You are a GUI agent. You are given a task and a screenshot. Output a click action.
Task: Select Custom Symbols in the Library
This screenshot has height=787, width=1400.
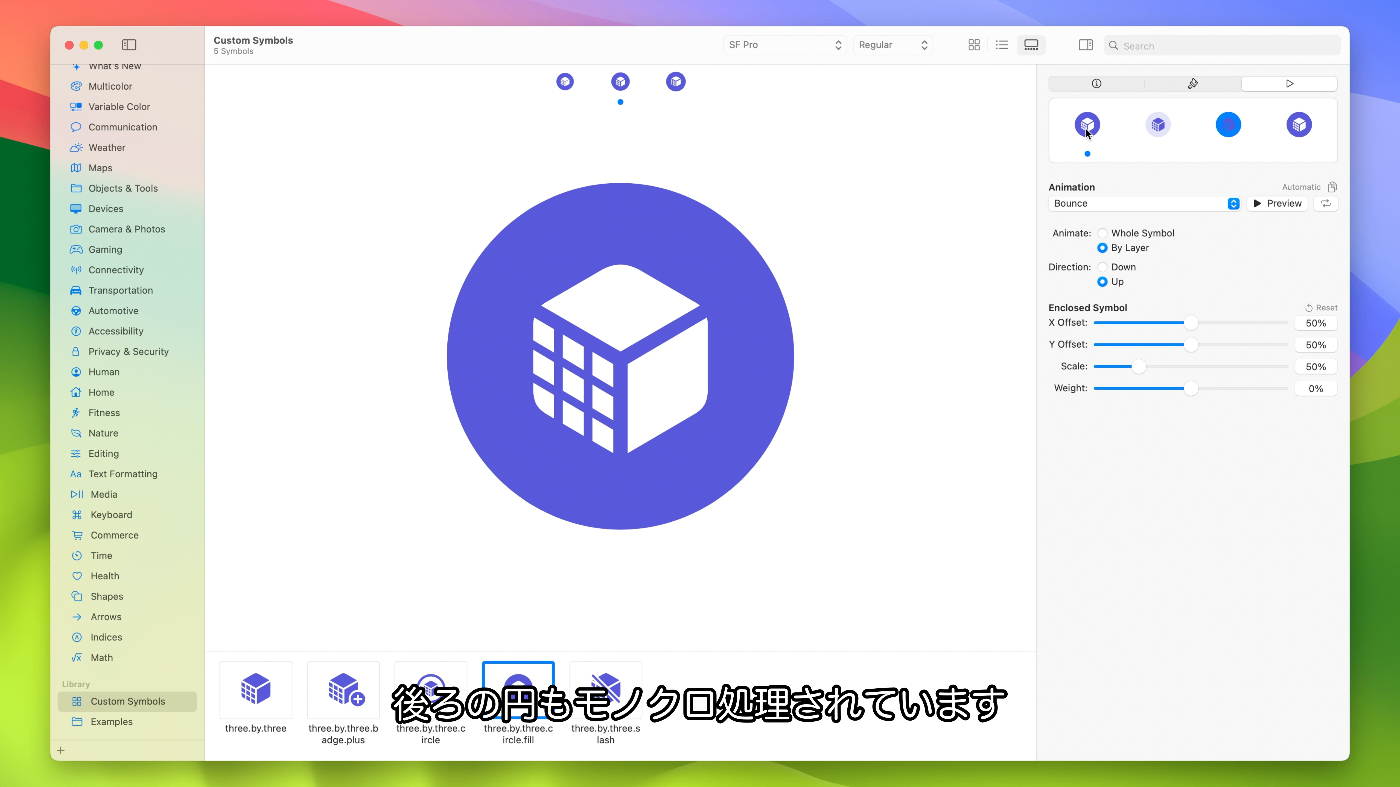(x=127, y=702)
